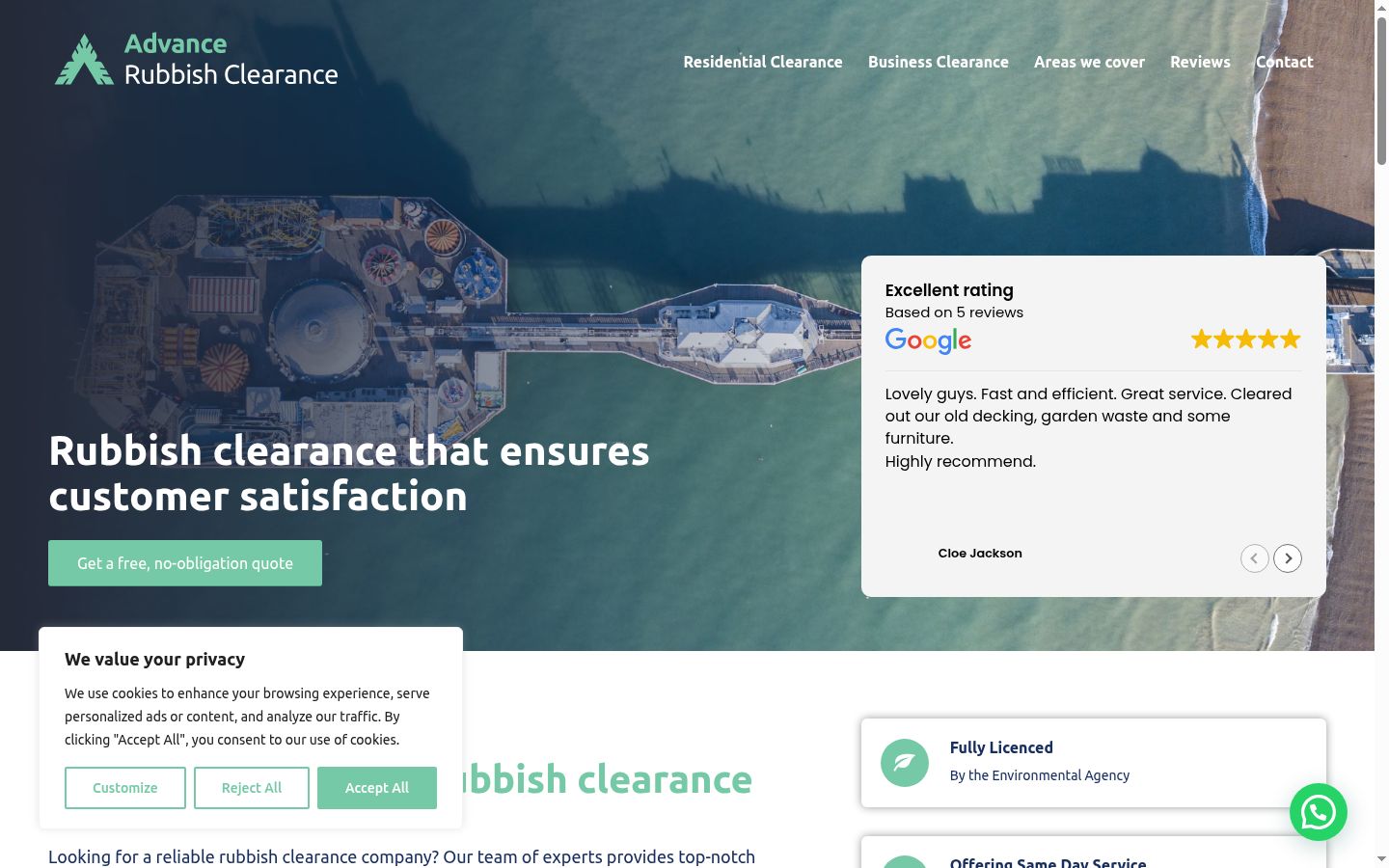Customize cookie preferences

coord(125,788)
